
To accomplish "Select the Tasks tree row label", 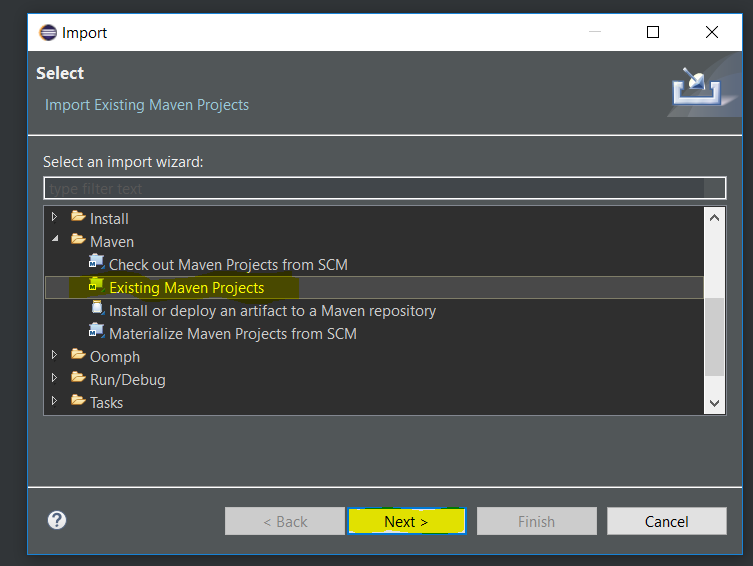I will pyautogui.click(x=107, y=403).
